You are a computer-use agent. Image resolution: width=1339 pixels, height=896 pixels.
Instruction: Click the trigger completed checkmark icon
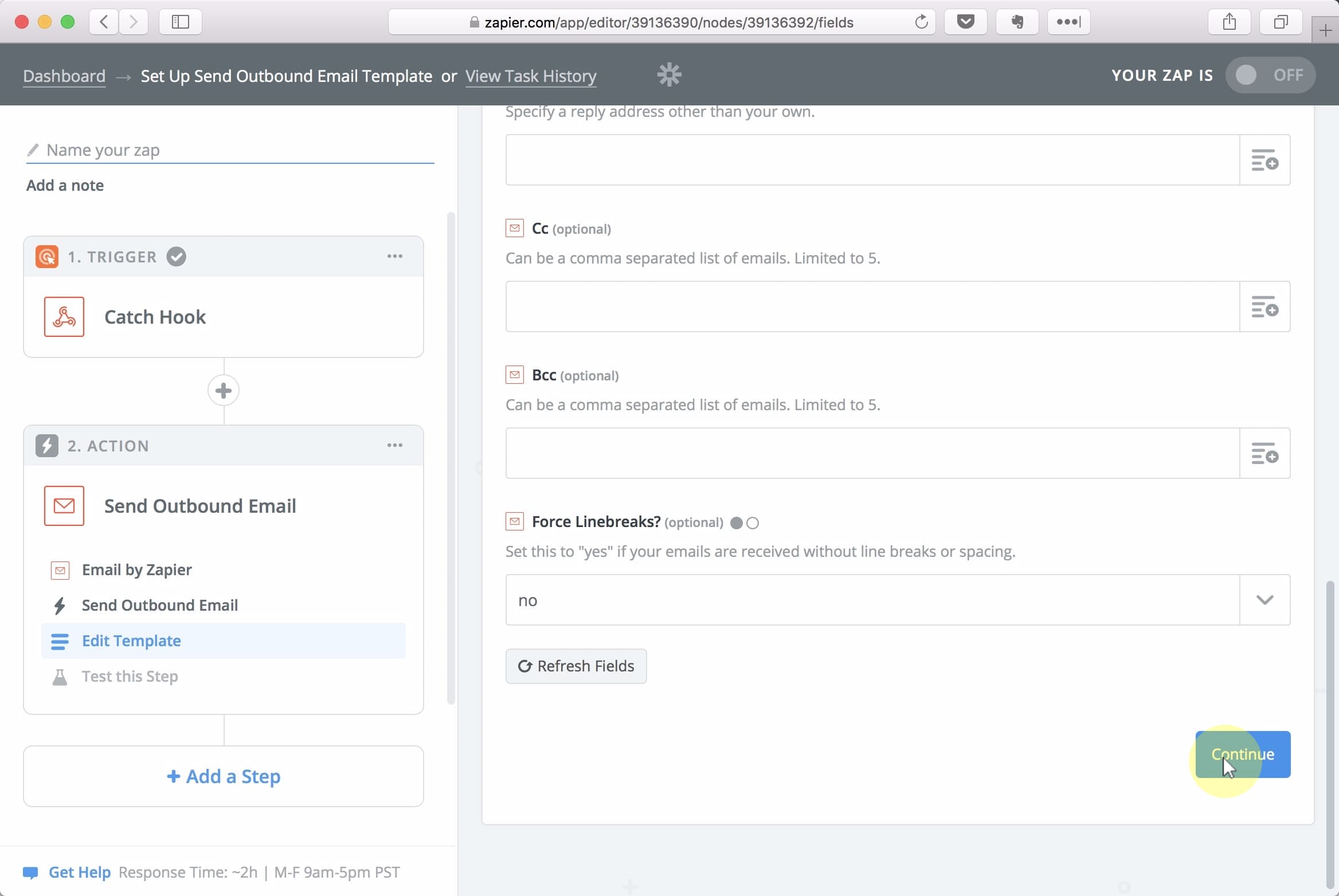click(176, 257)
